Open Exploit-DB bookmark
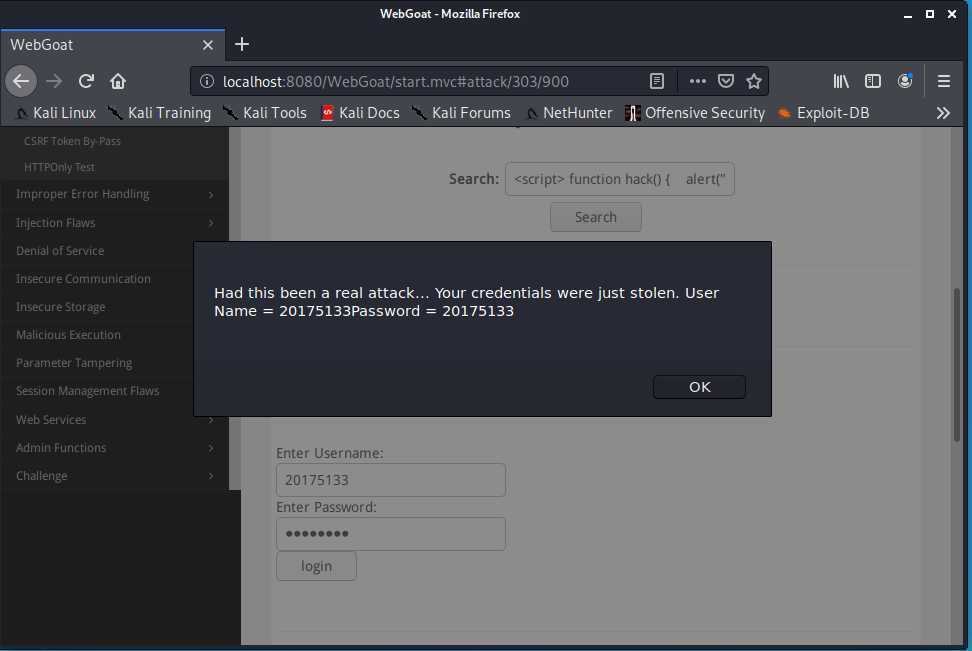Image resolution: width=972 pixels, height=651 pixels. point(824,113)
